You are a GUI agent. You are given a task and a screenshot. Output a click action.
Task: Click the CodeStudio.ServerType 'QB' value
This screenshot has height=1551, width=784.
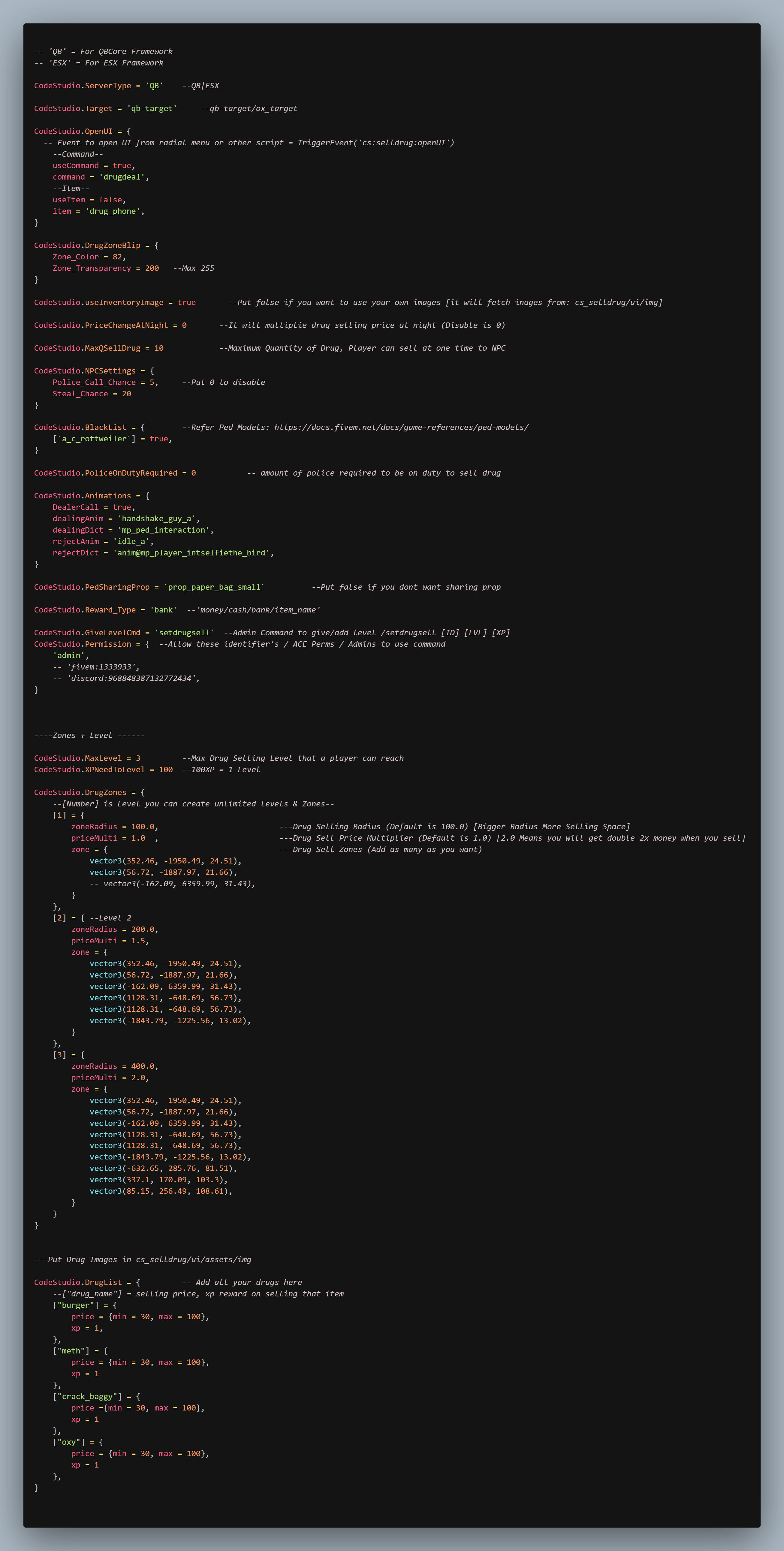[154, 86]
